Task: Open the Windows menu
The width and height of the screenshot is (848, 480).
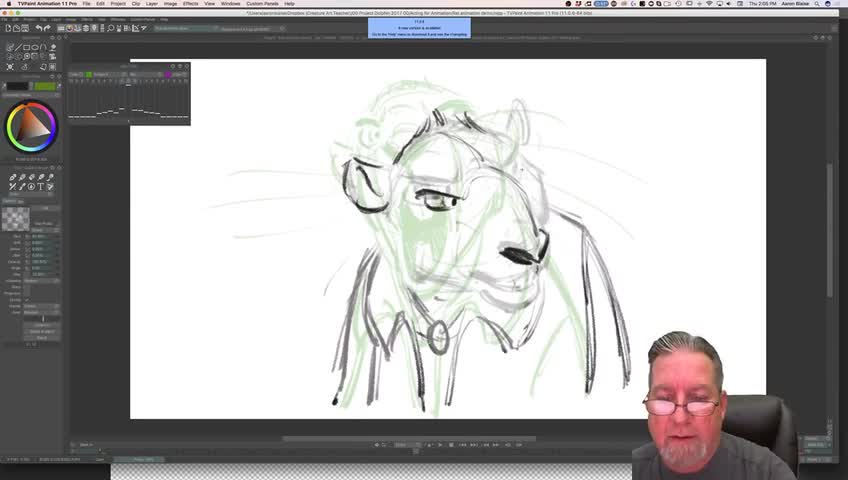Action: (x=230, y=3)
